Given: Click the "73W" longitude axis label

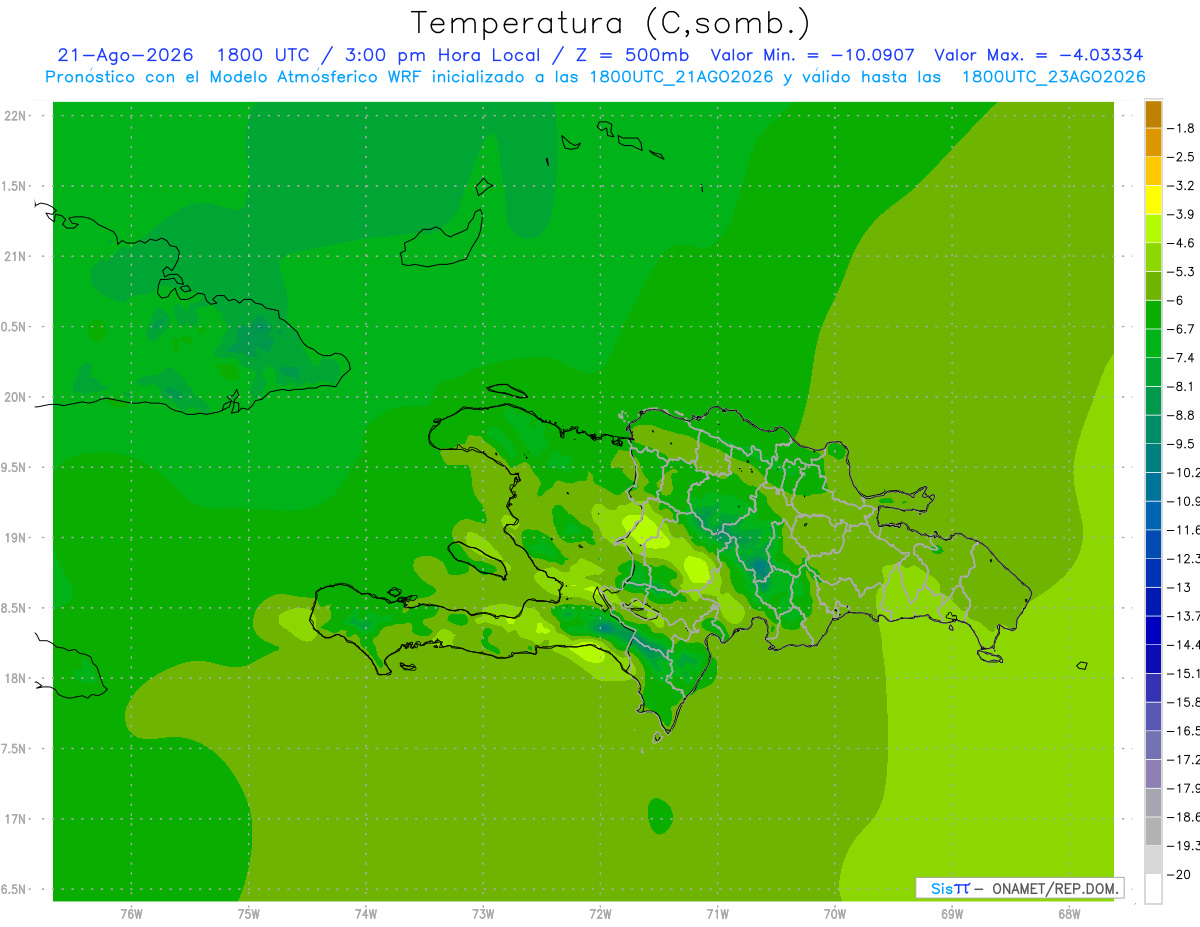Looking at the screenshot, I should click(483, 913).
